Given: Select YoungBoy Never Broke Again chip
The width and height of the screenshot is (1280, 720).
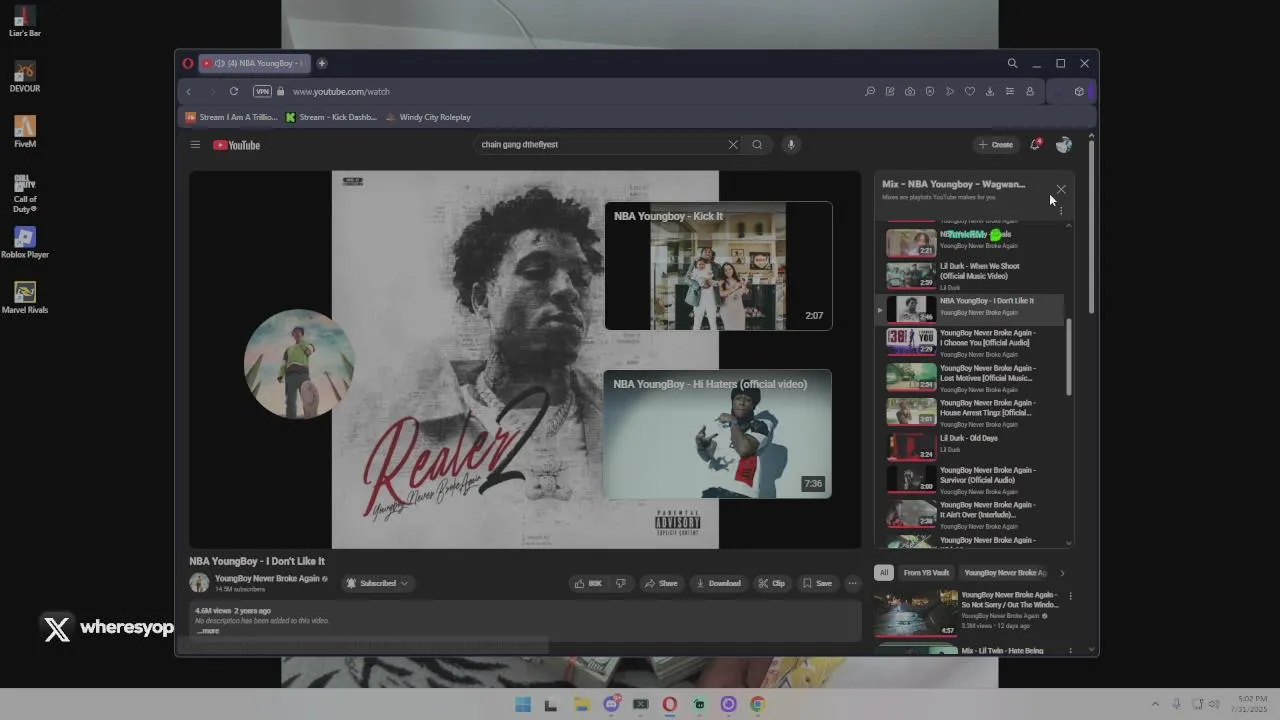Looking at the screenshot, I should pyautogui.click(x=1004, y=573).
